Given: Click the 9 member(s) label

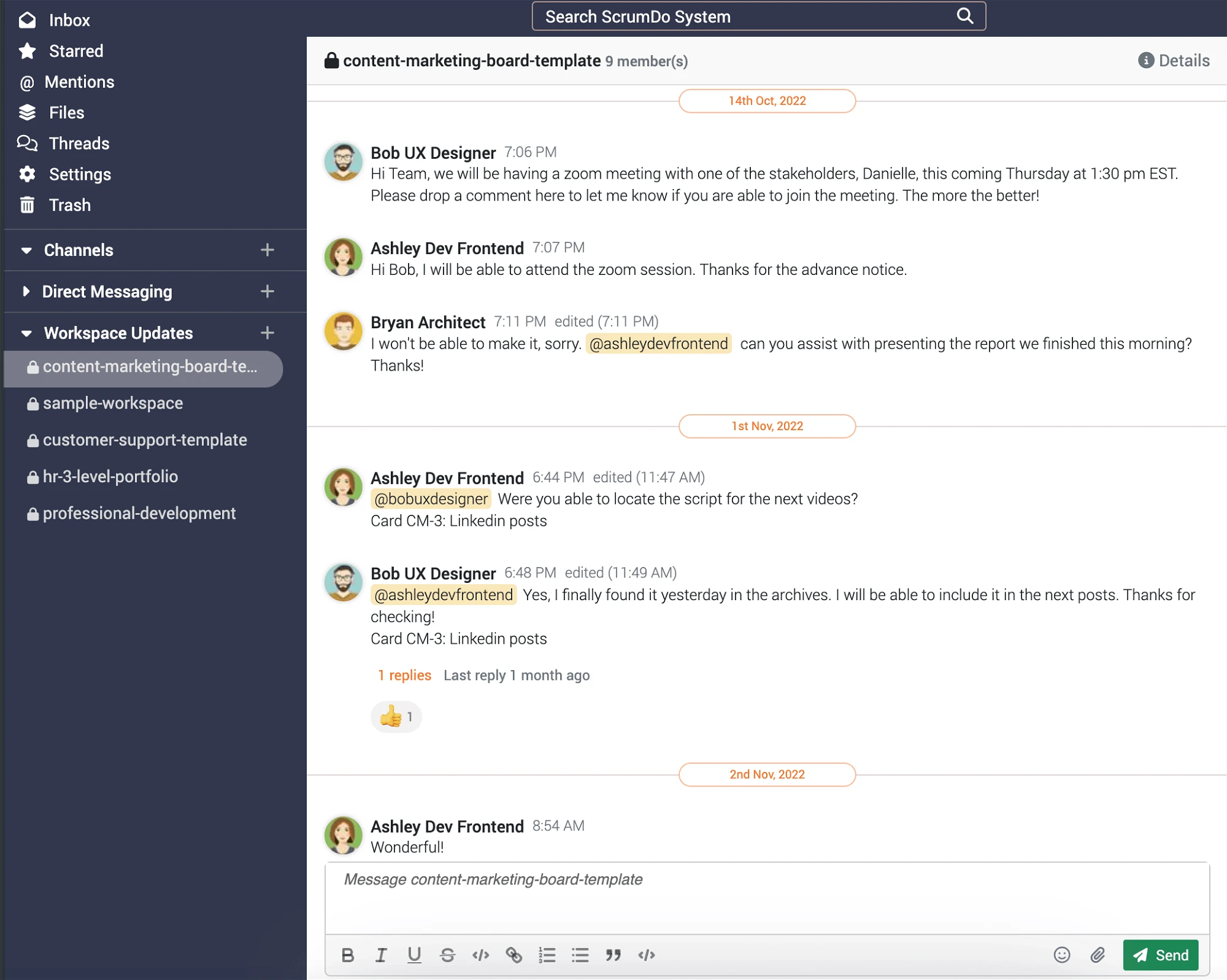Looking at the screenshot, I should point(647,61).
